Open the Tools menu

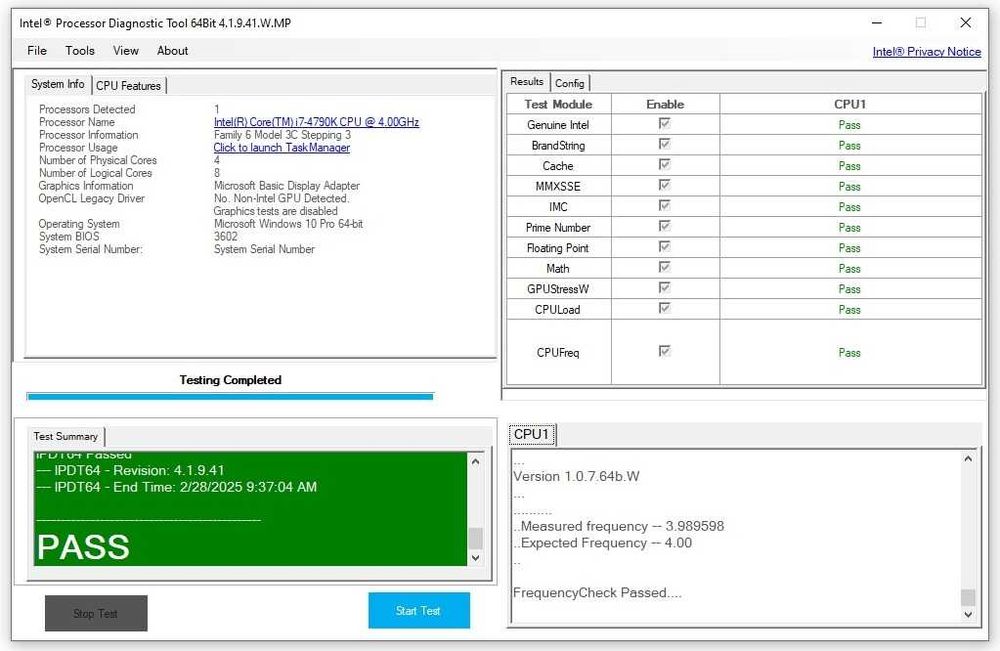80,51
